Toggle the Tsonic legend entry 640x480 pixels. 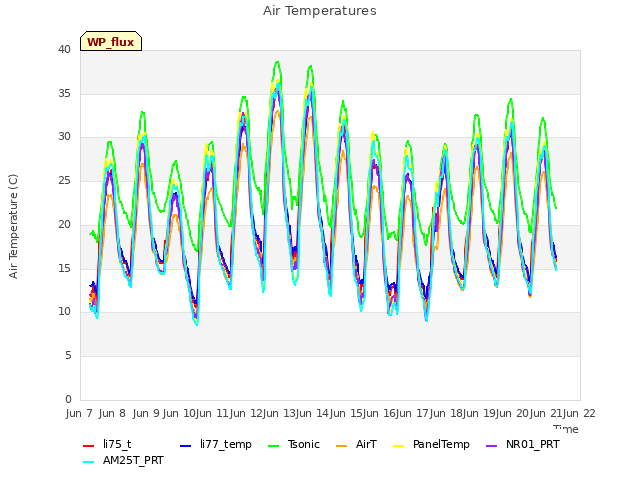(x=293, y=444)
